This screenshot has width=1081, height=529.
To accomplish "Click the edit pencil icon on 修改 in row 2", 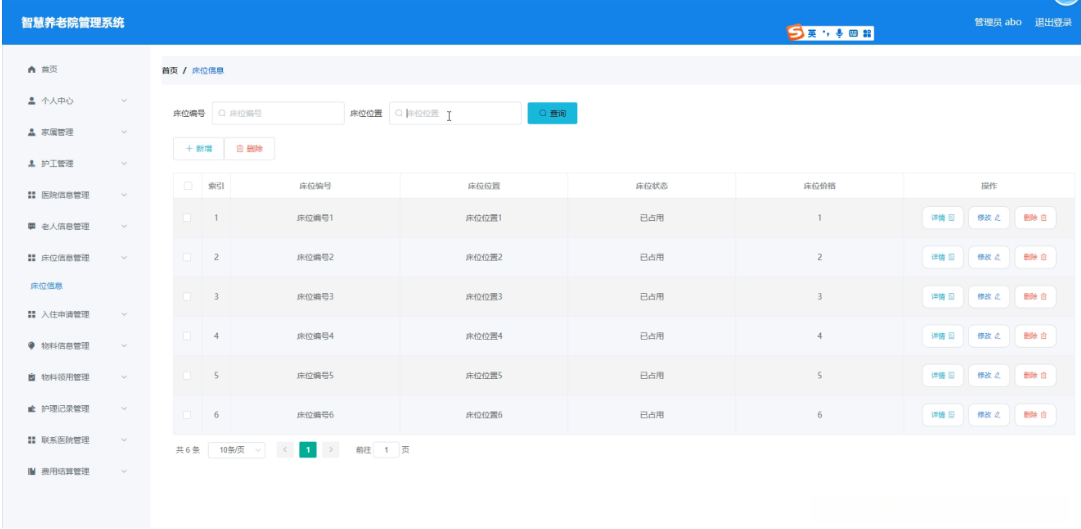I will pos(998,257).
